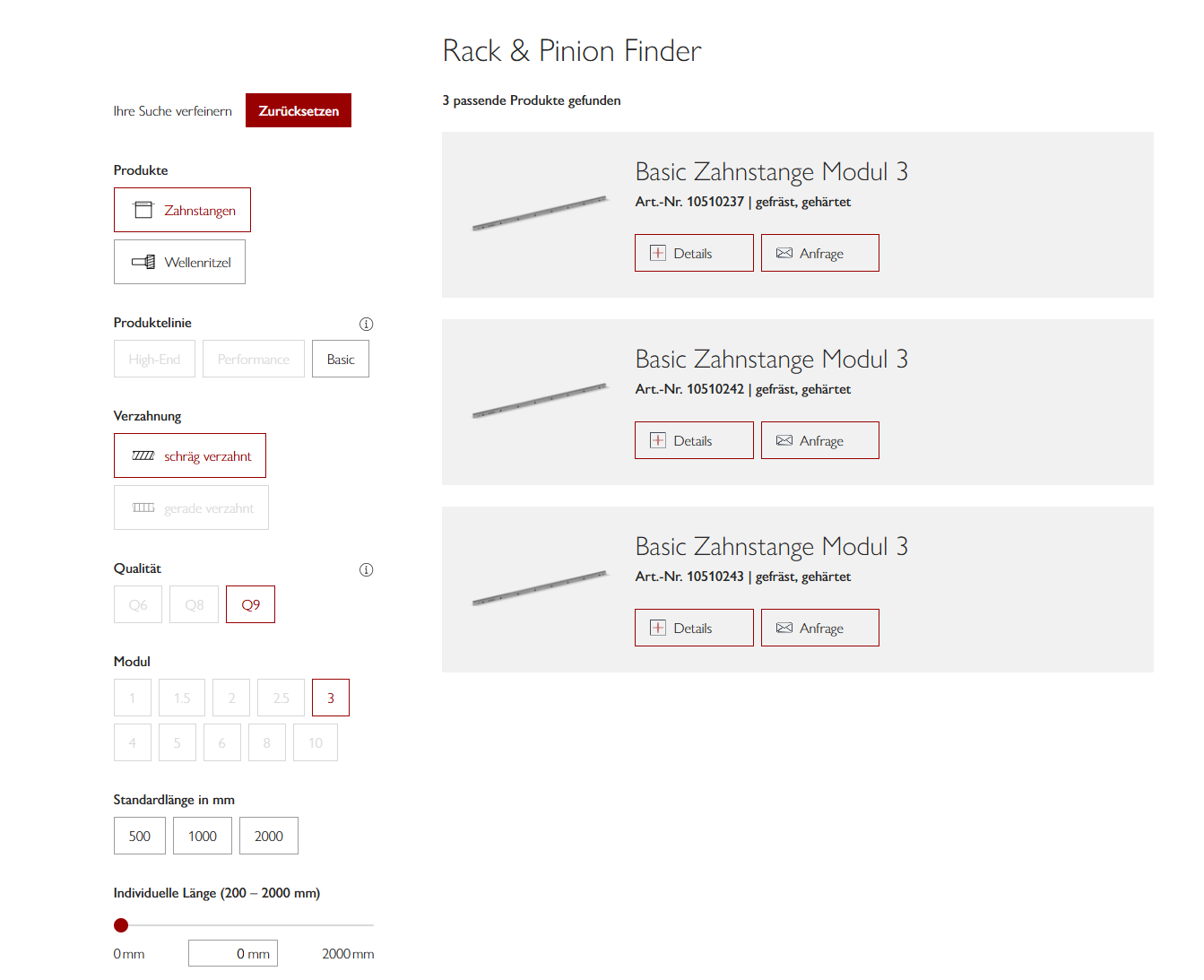Click the Zahnstangen rack icon

coord(143,210)
